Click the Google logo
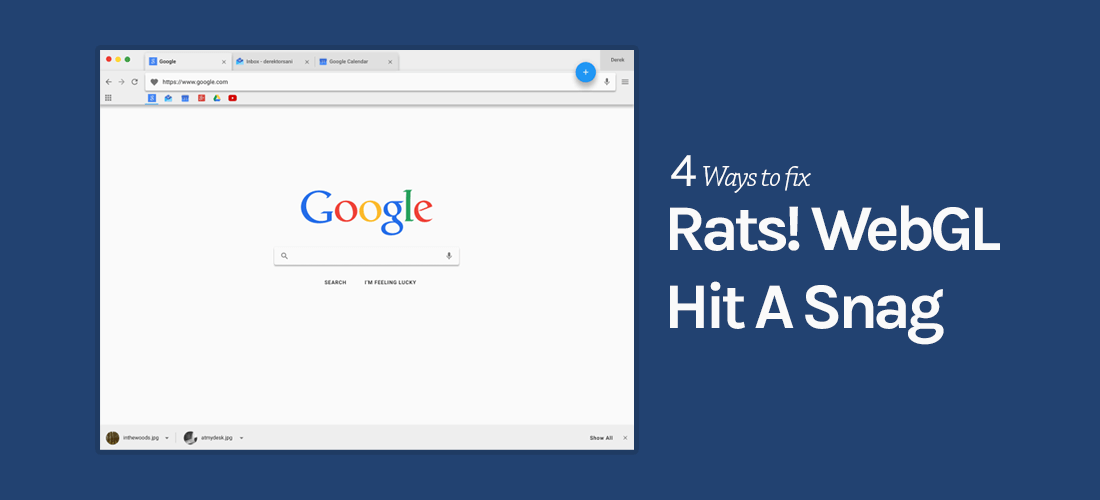The image size is (1100, 500). 366,212
